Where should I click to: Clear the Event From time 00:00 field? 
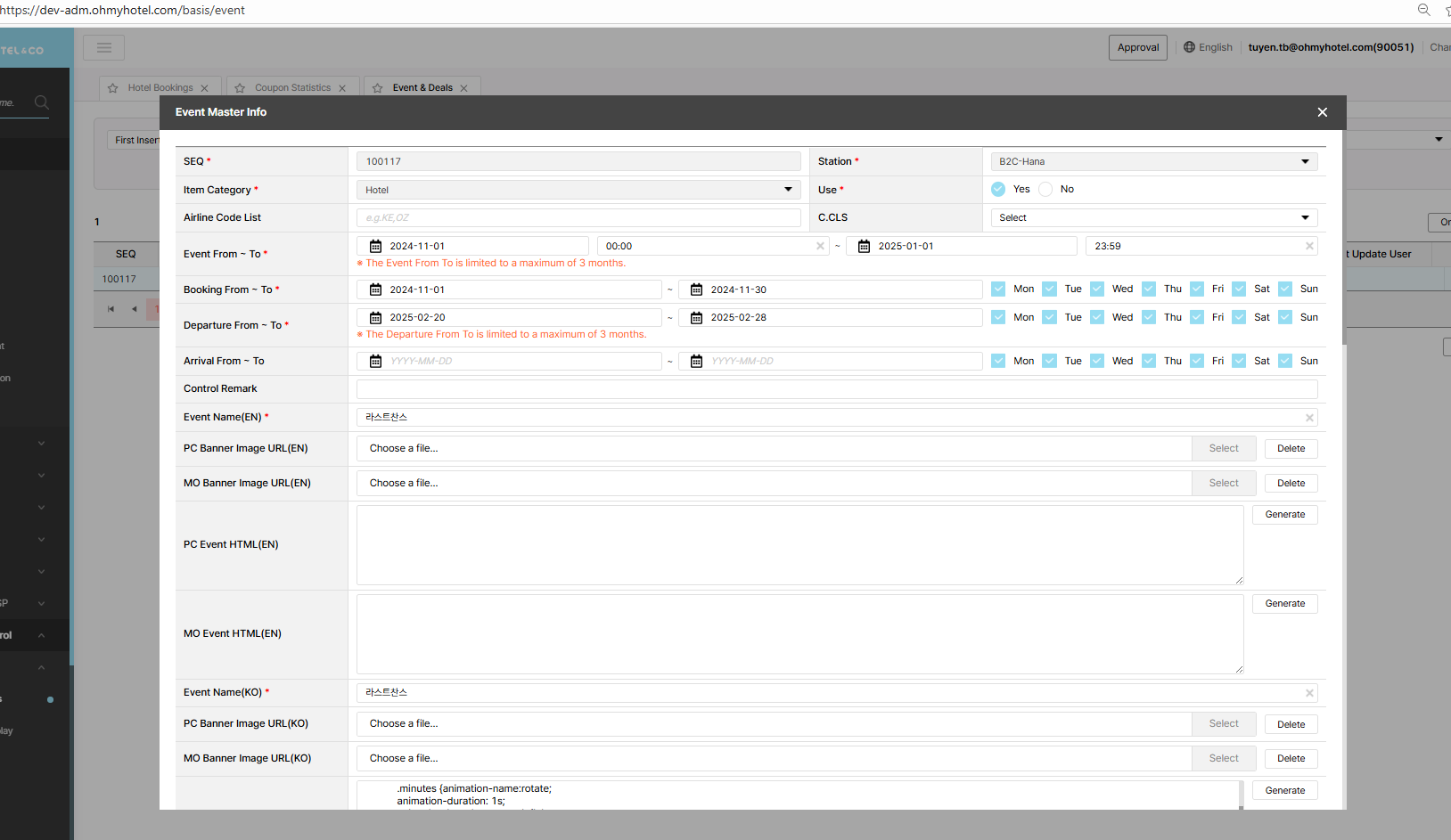(x=820, y=247)
